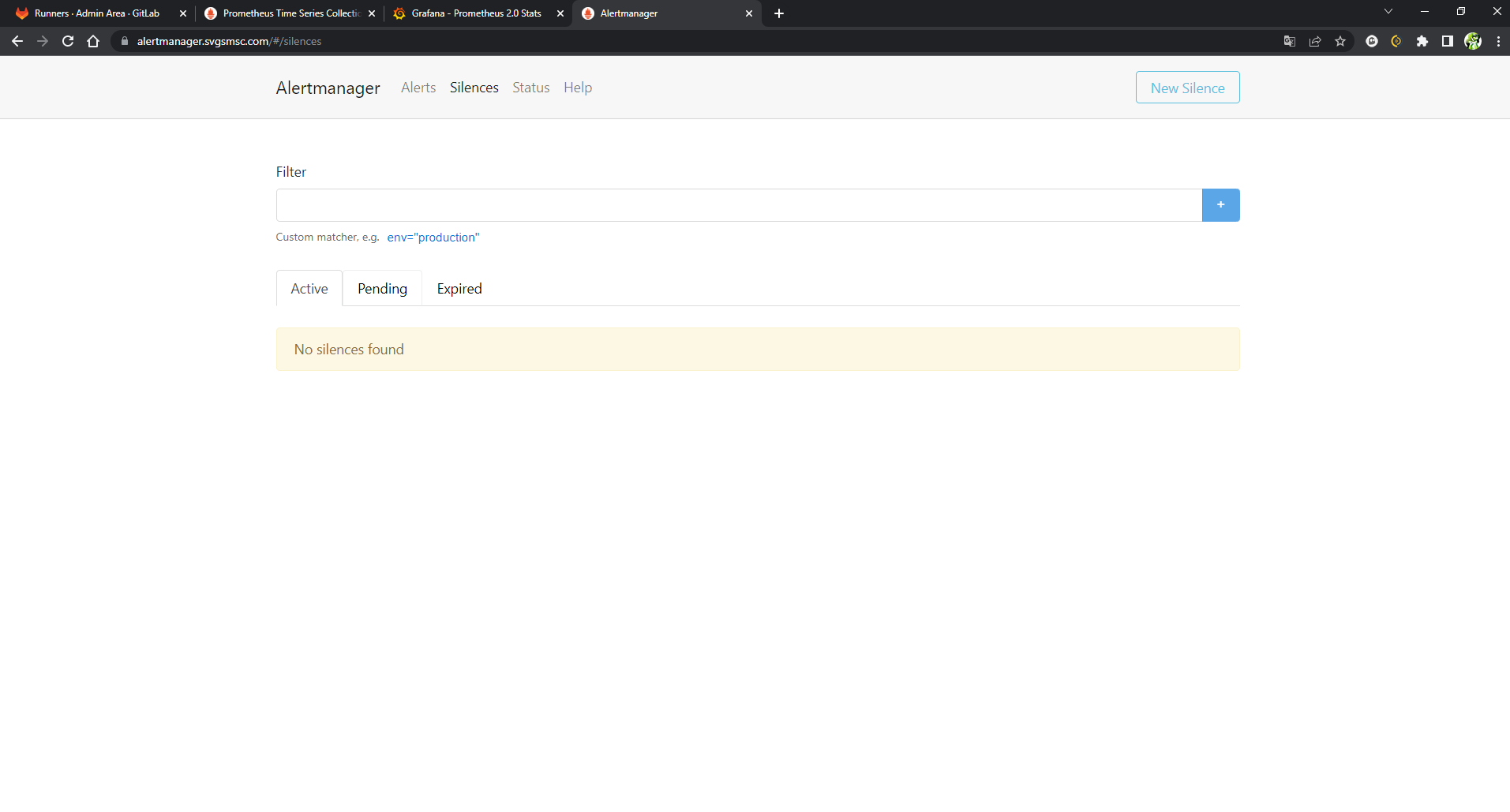The height and width of the screenshot is (812, 1510).
Task: Open the three-dot browser menu
Action: coord(1498,41)
